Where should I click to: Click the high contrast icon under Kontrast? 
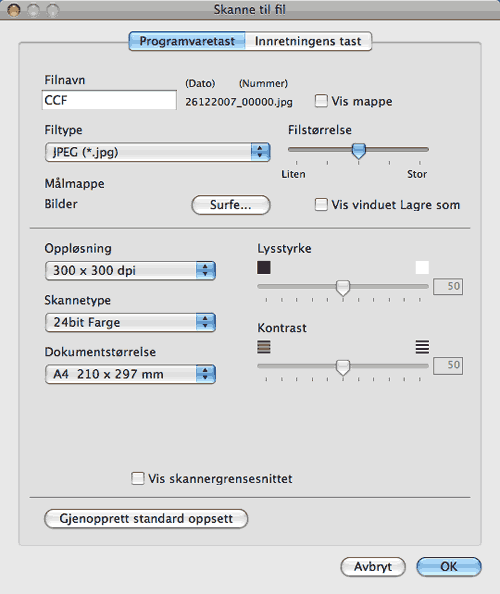click(422, 347)
